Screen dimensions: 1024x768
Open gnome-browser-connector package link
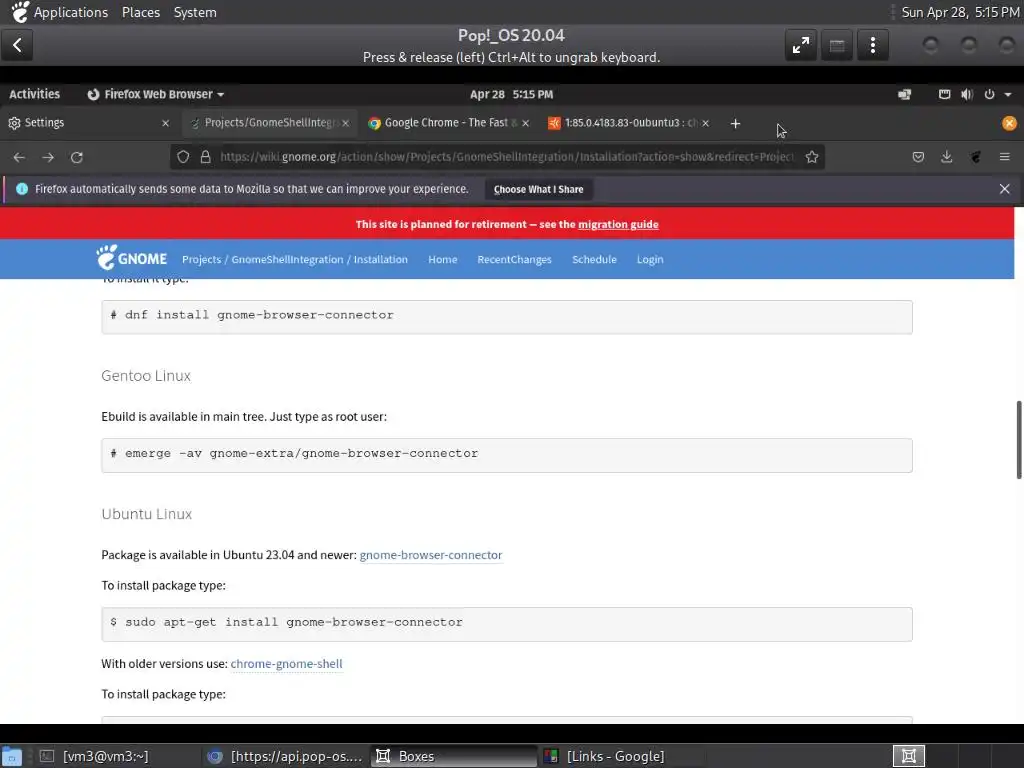click(x=430, y=555)
